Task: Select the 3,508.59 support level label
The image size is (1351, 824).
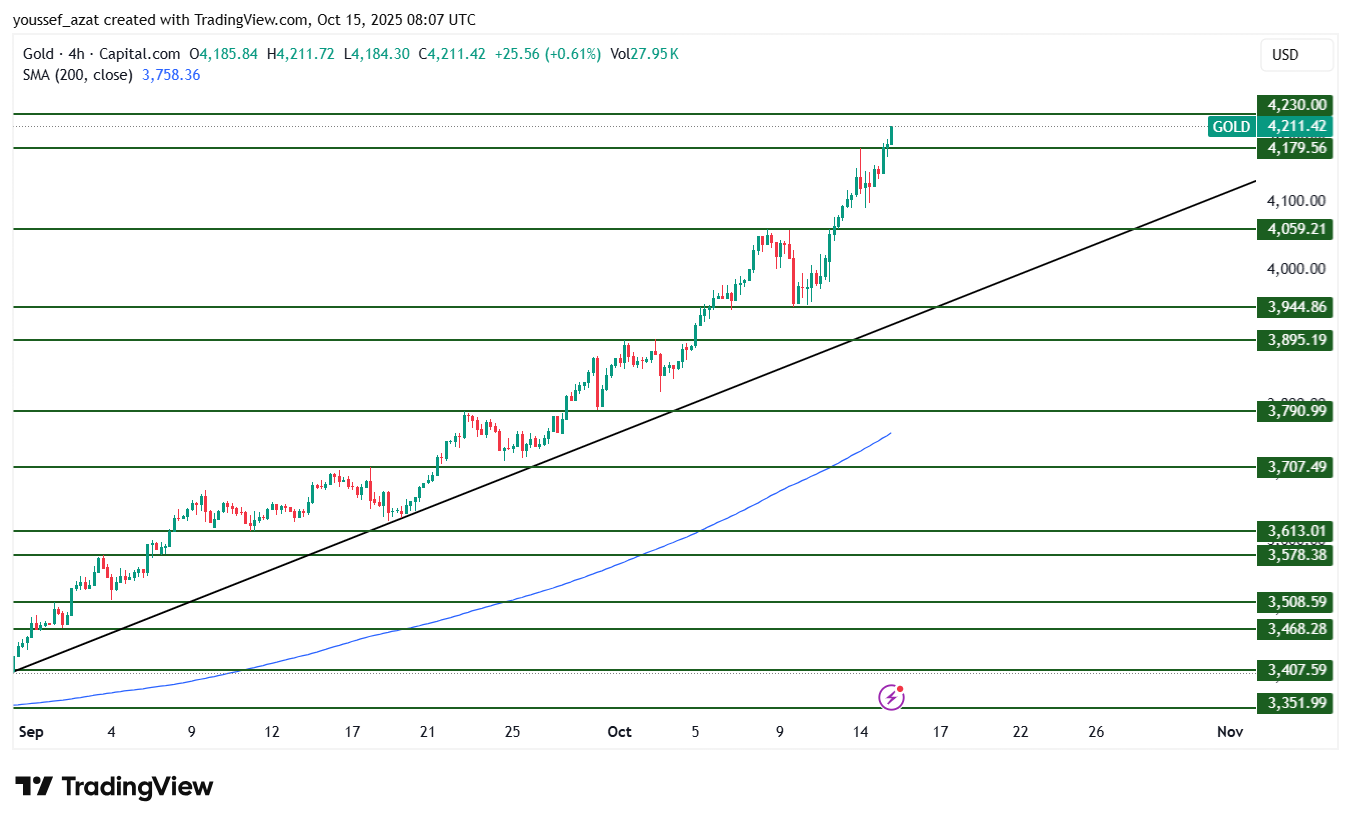Action: (x=1296, y=602)
